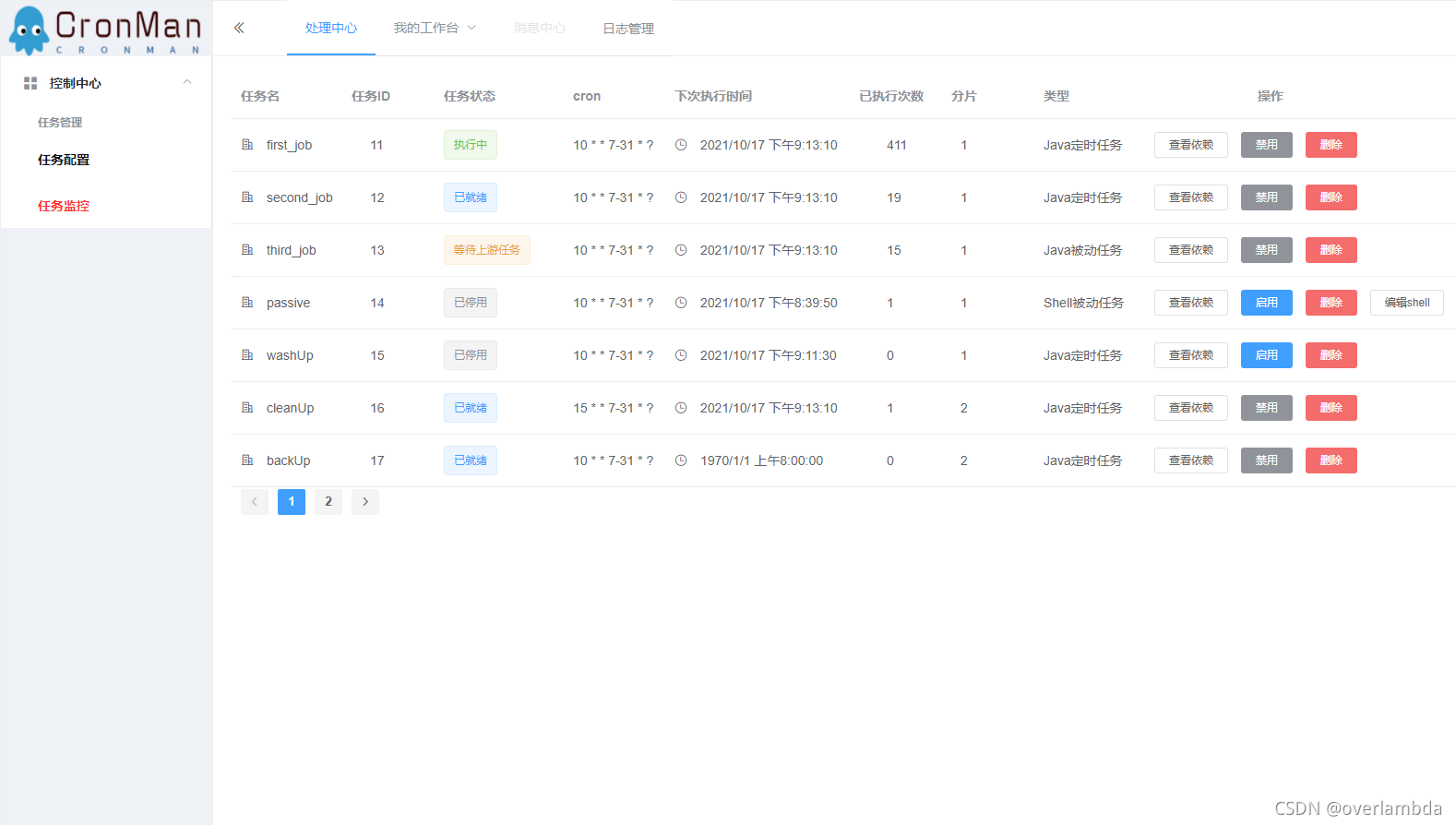
Task: Click 编辑shell for passive task
Action: tap(1407, 303)
